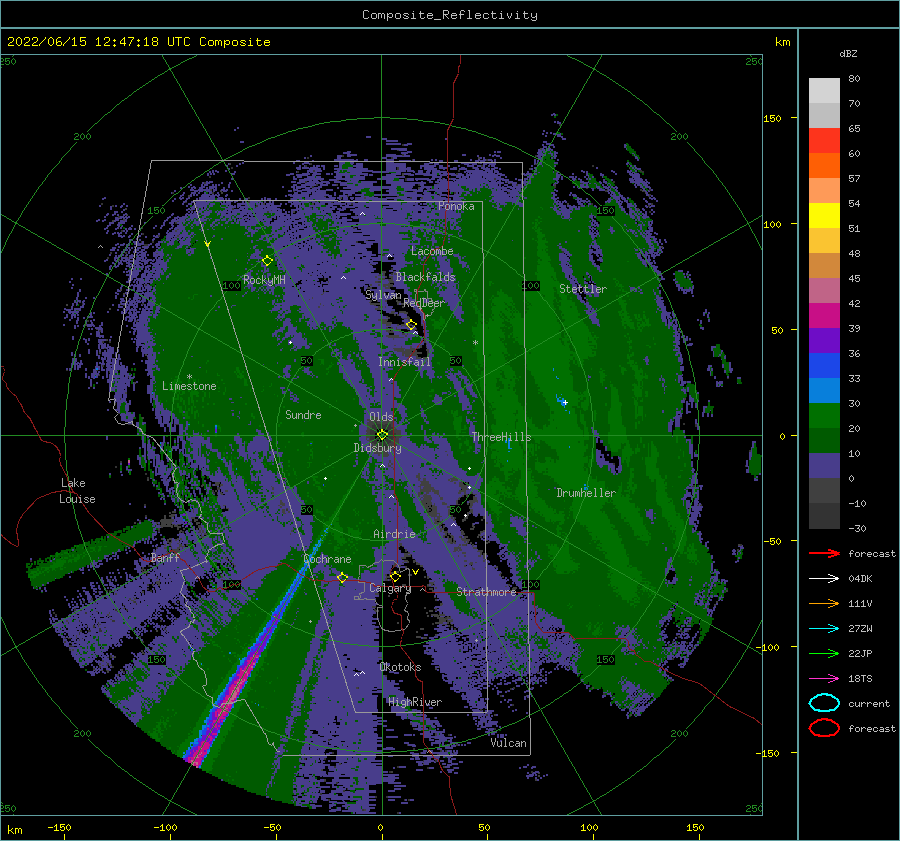This screenshot has height=841, width=900.
Task: Click the dBZ legend heading
Action: point(848,53)
